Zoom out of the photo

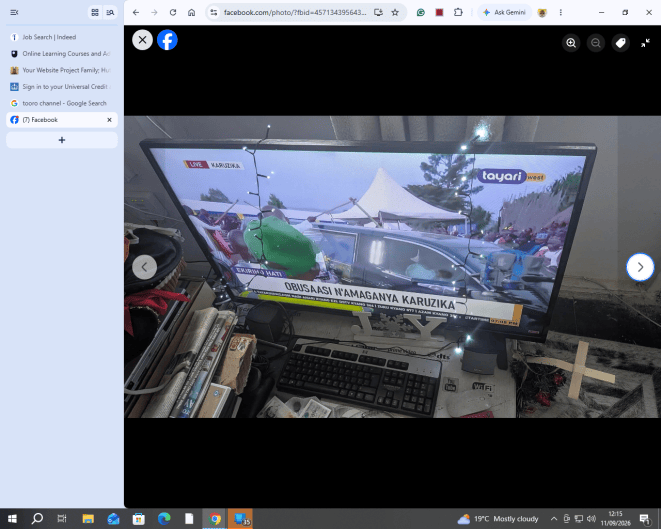click(596, 43)
